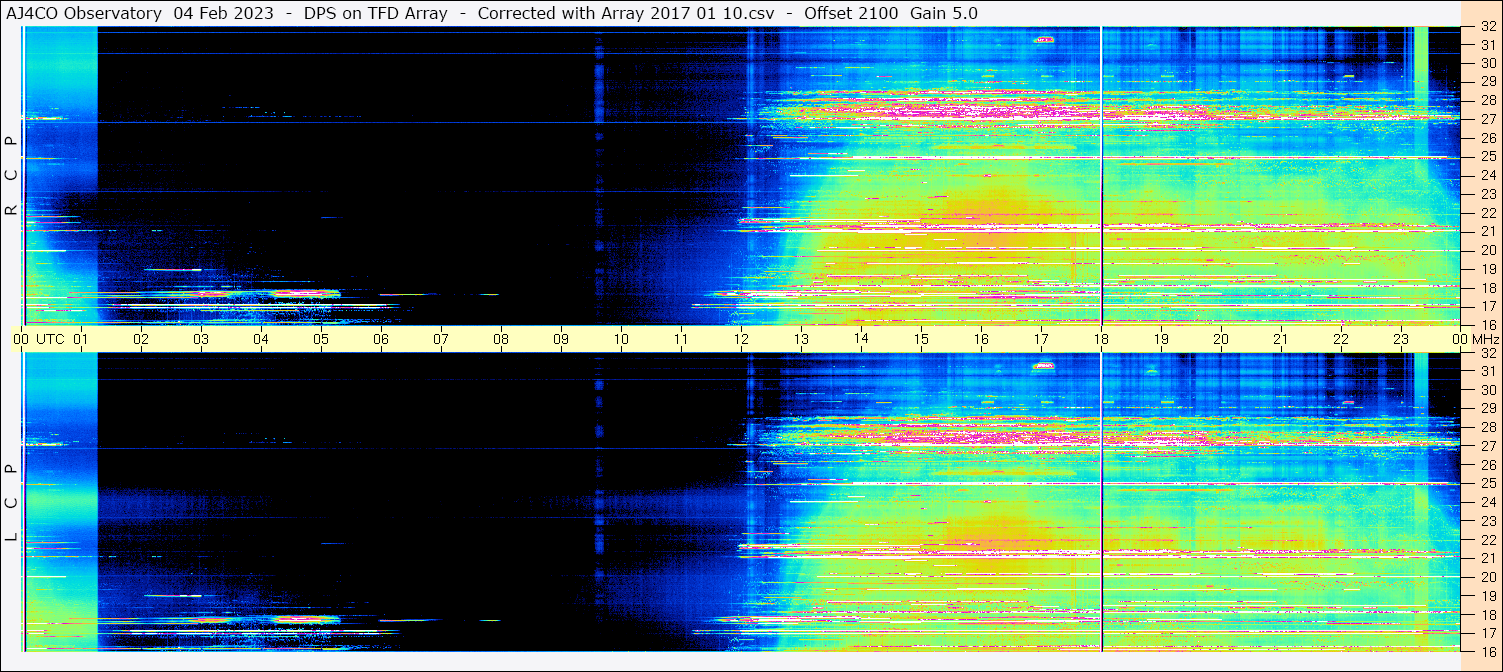Click the white vertical line in RCP spectrogram

(1101, 176)
